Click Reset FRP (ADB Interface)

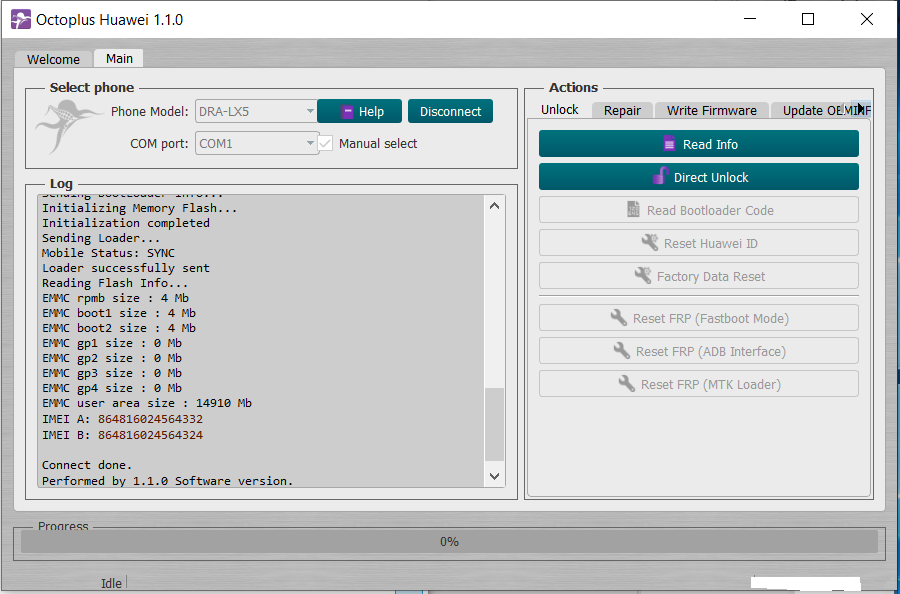[x=699, y=351]
